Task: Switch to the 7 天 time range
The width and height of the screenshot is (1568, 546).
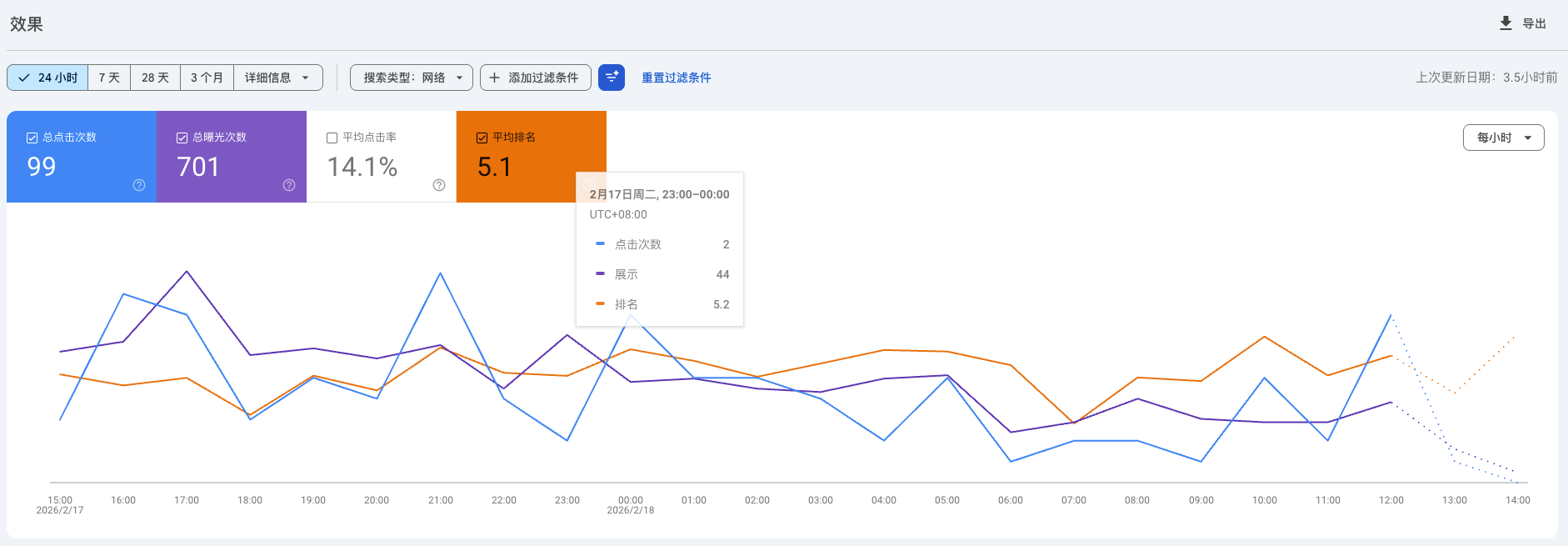Action: 109,78
